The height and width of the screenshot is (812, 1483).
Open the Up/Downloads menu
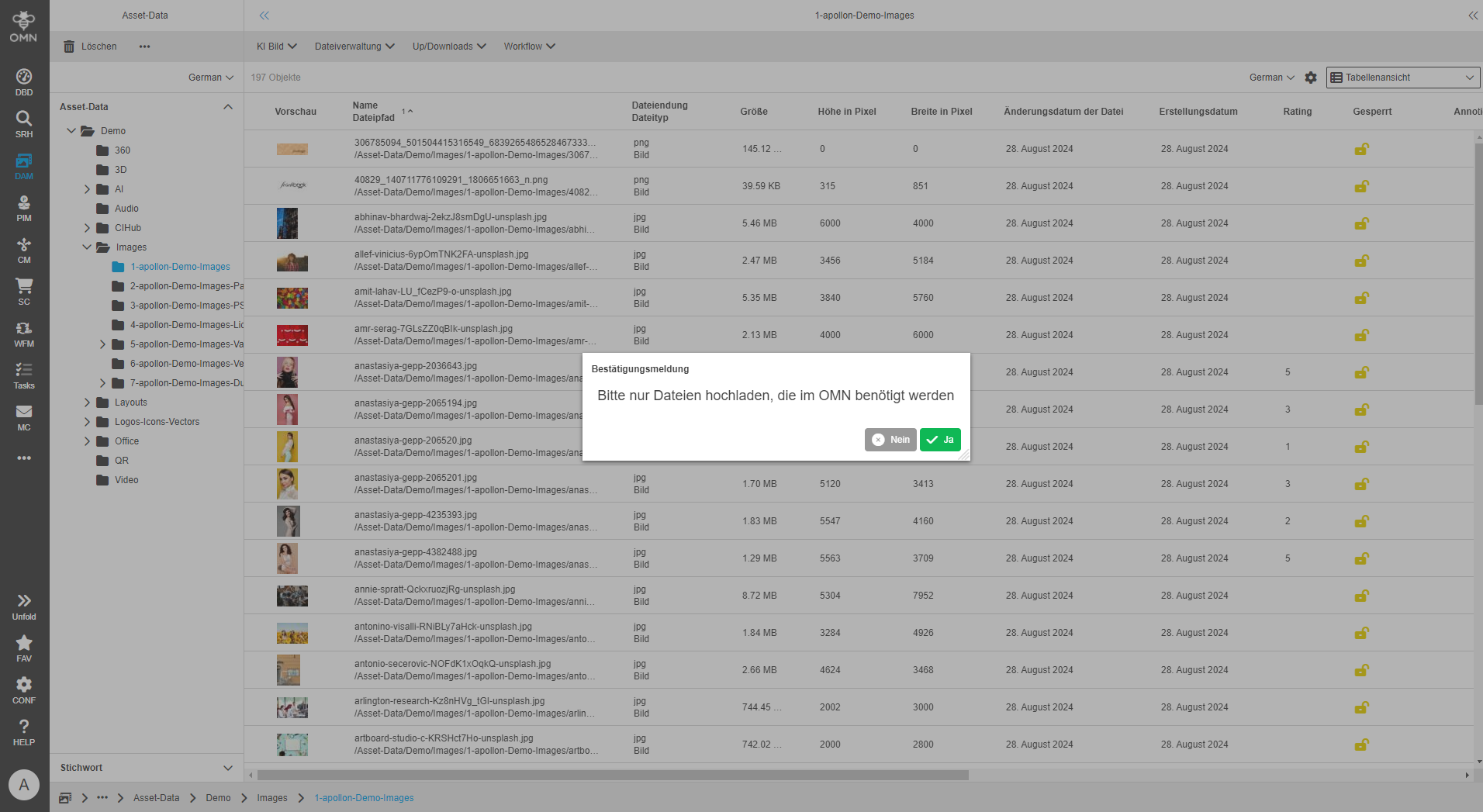click(x=449, y=47)
